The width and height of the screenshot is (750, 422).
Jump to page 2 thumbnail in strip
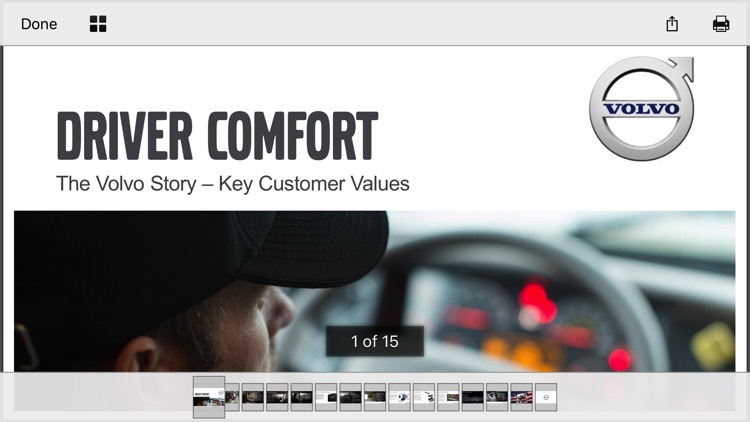point(232,397)
